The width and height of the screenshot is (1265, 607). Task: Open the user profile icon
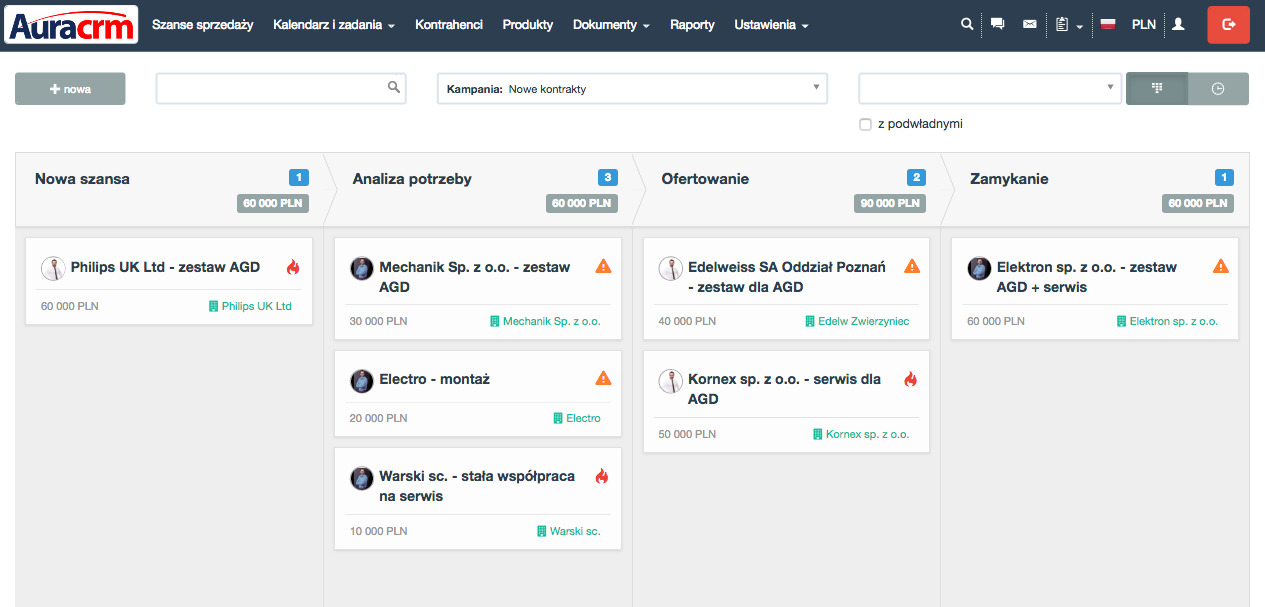[x=1178, y=24]
